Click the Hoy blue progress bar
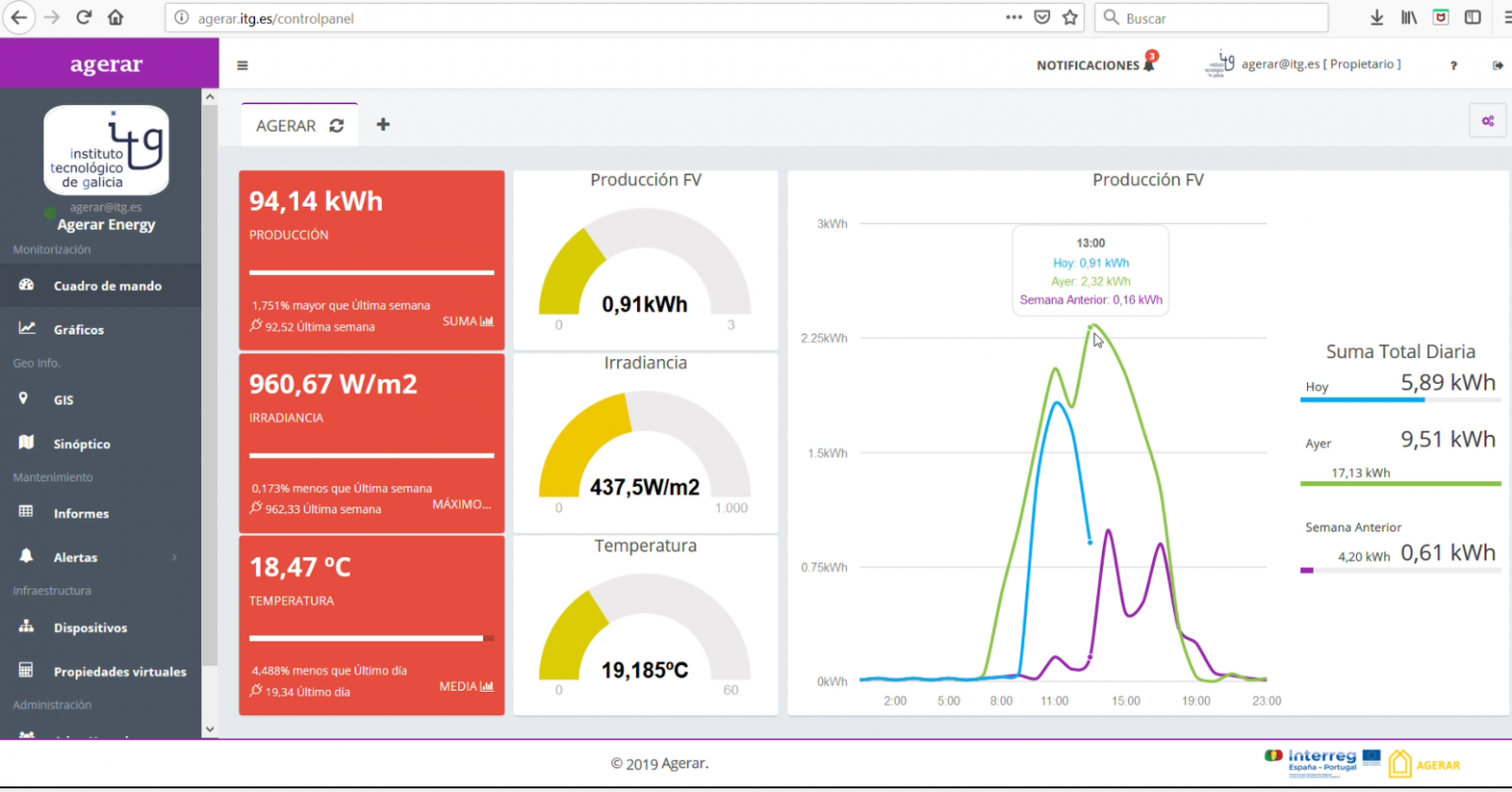The image size is (1512, 792). point(1362,400)
